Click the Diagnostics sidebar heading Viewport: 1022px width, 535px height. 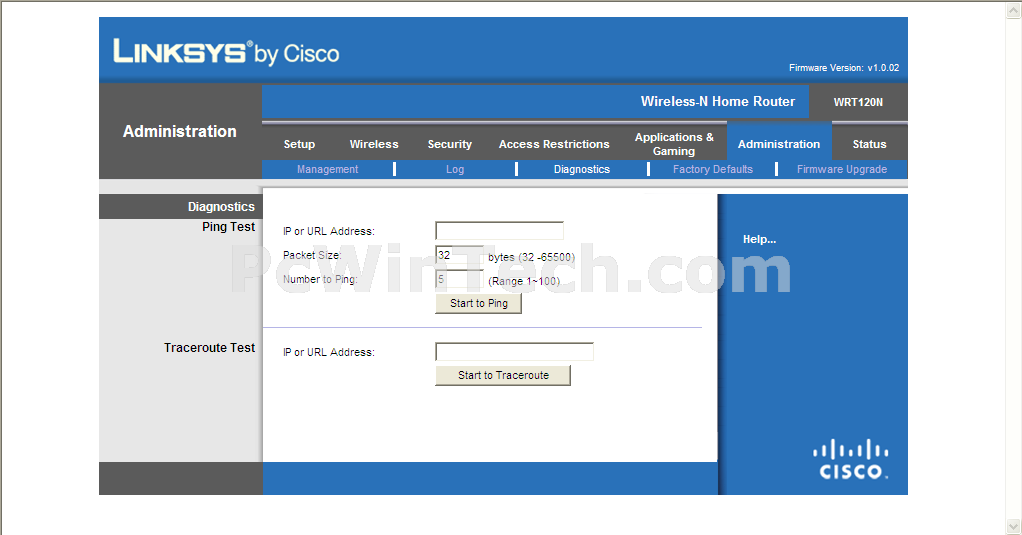(221, 207)
